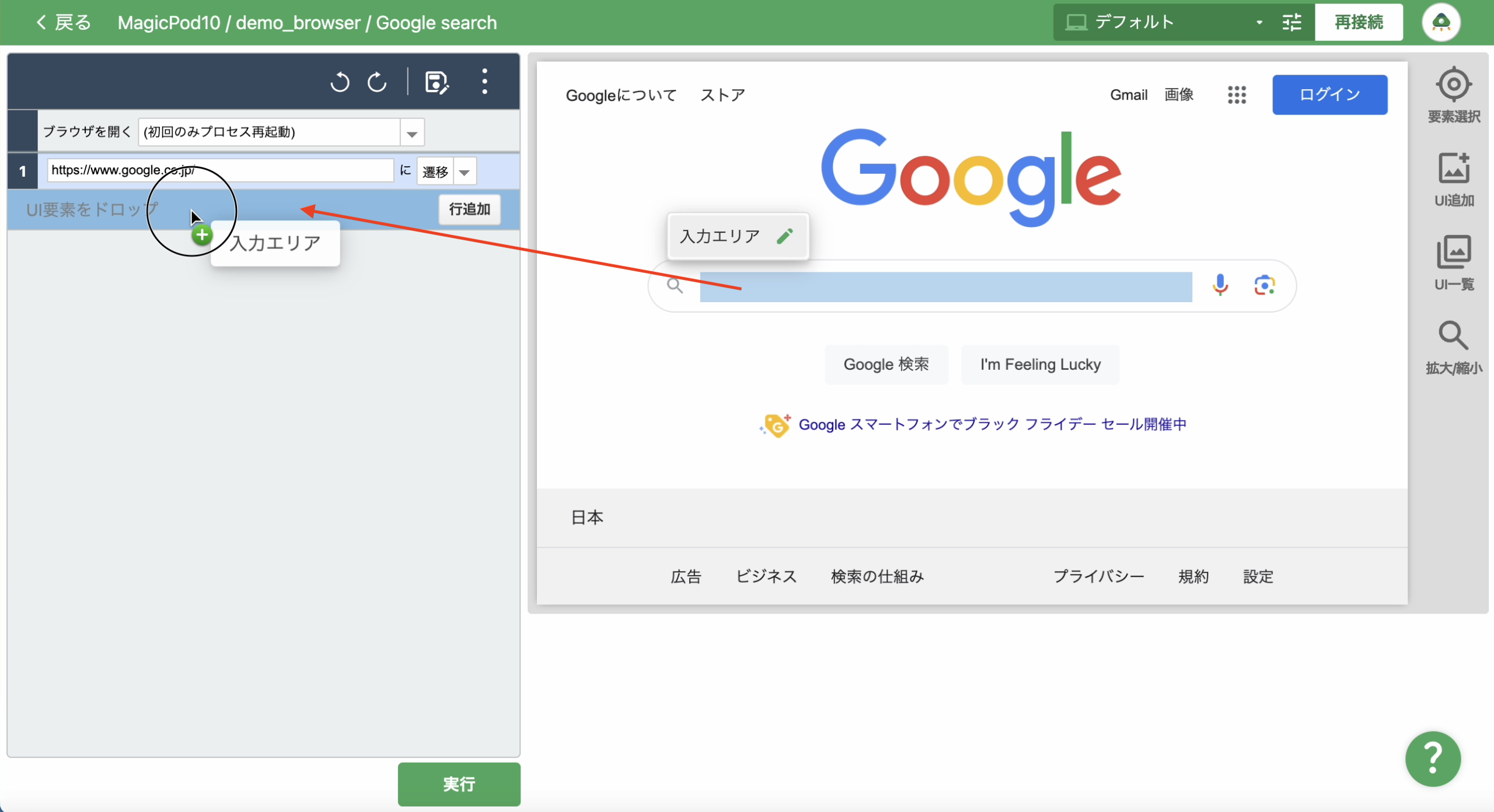
Task: Expand the 初回のみプロセス再起動 dropdown arrow
Action: (412, 133)
